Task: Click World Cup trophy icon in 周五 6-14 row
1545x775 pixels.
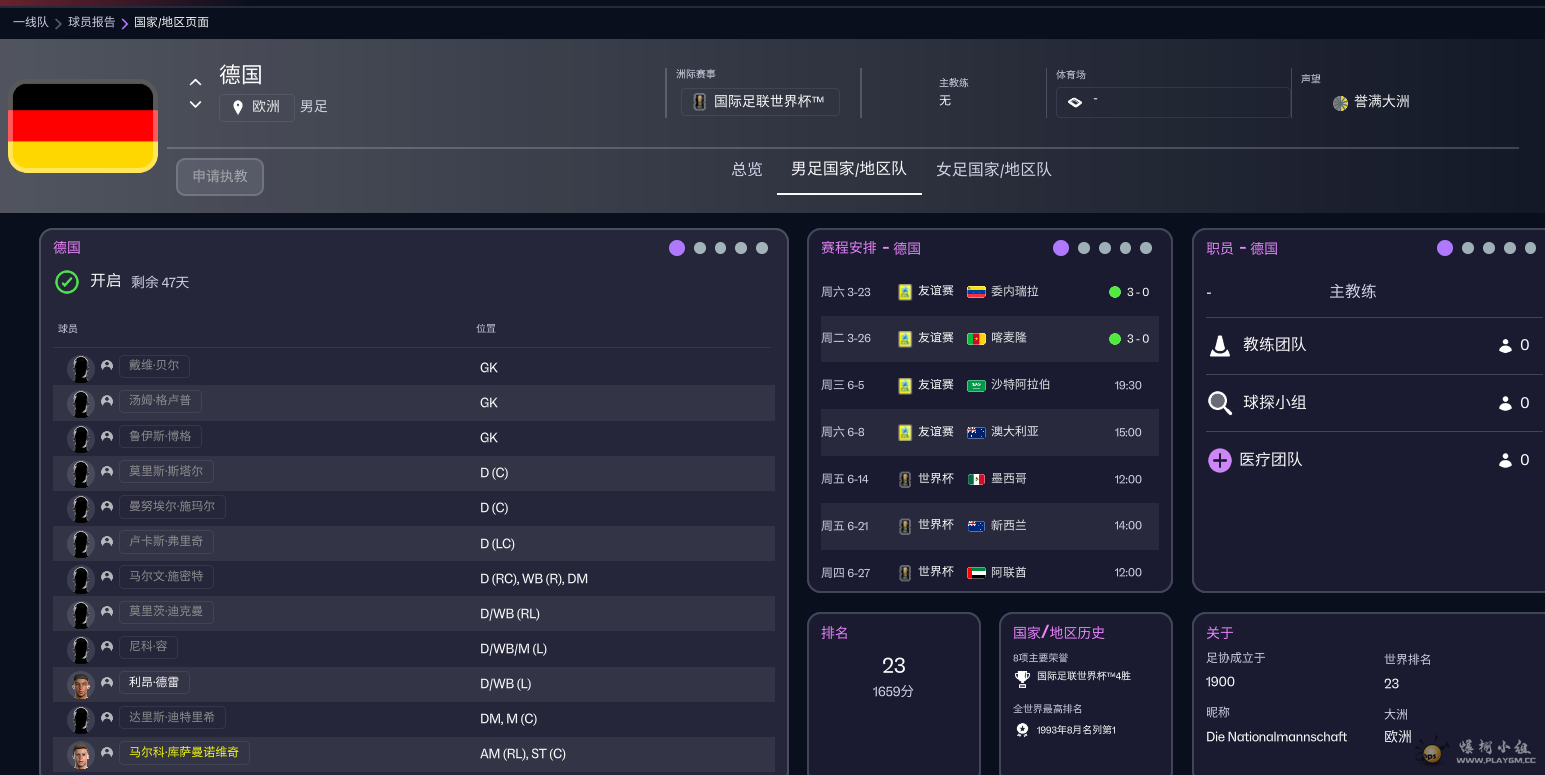Action: pos(905,479)
